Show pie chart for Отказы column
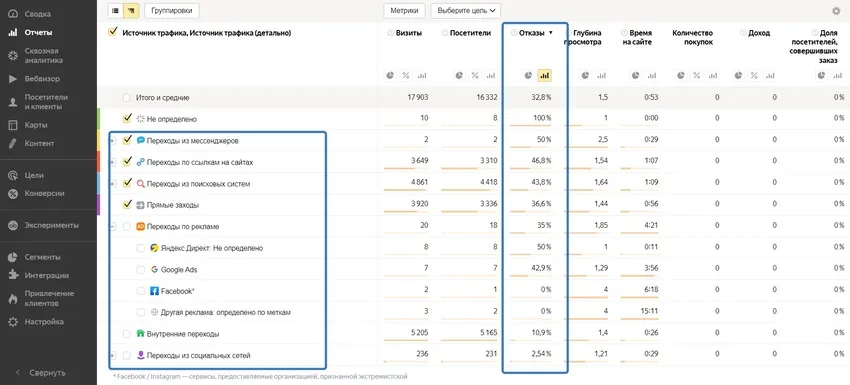Viewport: 850px width, 385px height. point(529,75)
